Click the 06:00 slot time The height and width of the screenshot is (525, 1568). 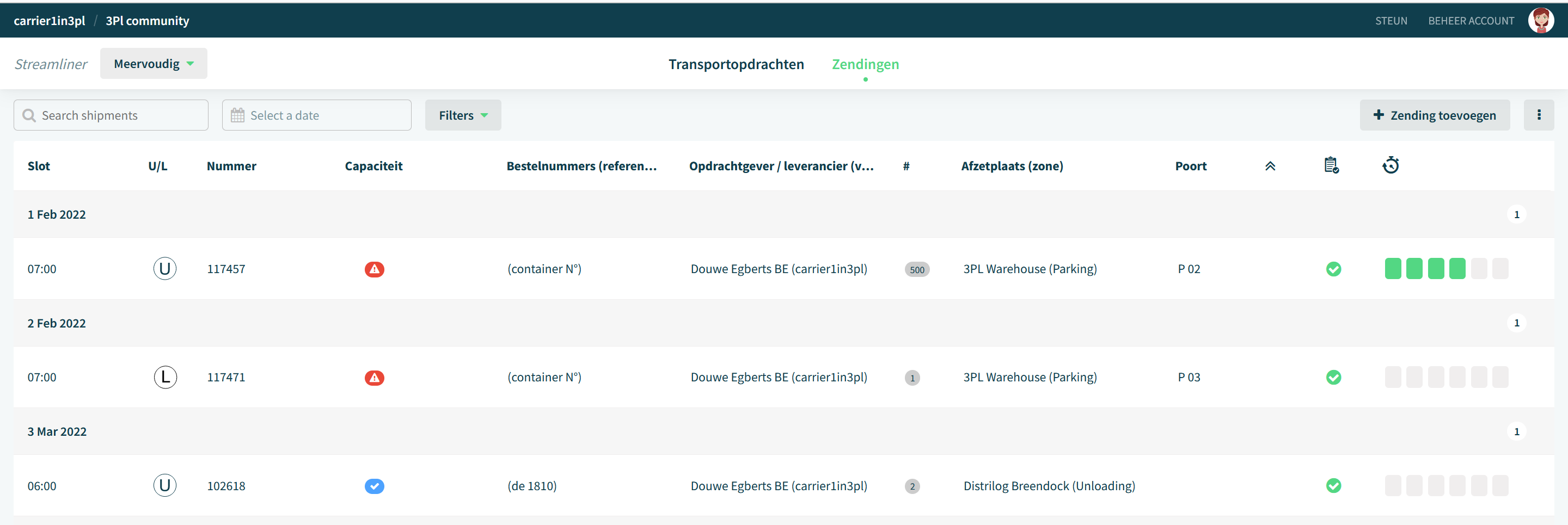(42, 486)
